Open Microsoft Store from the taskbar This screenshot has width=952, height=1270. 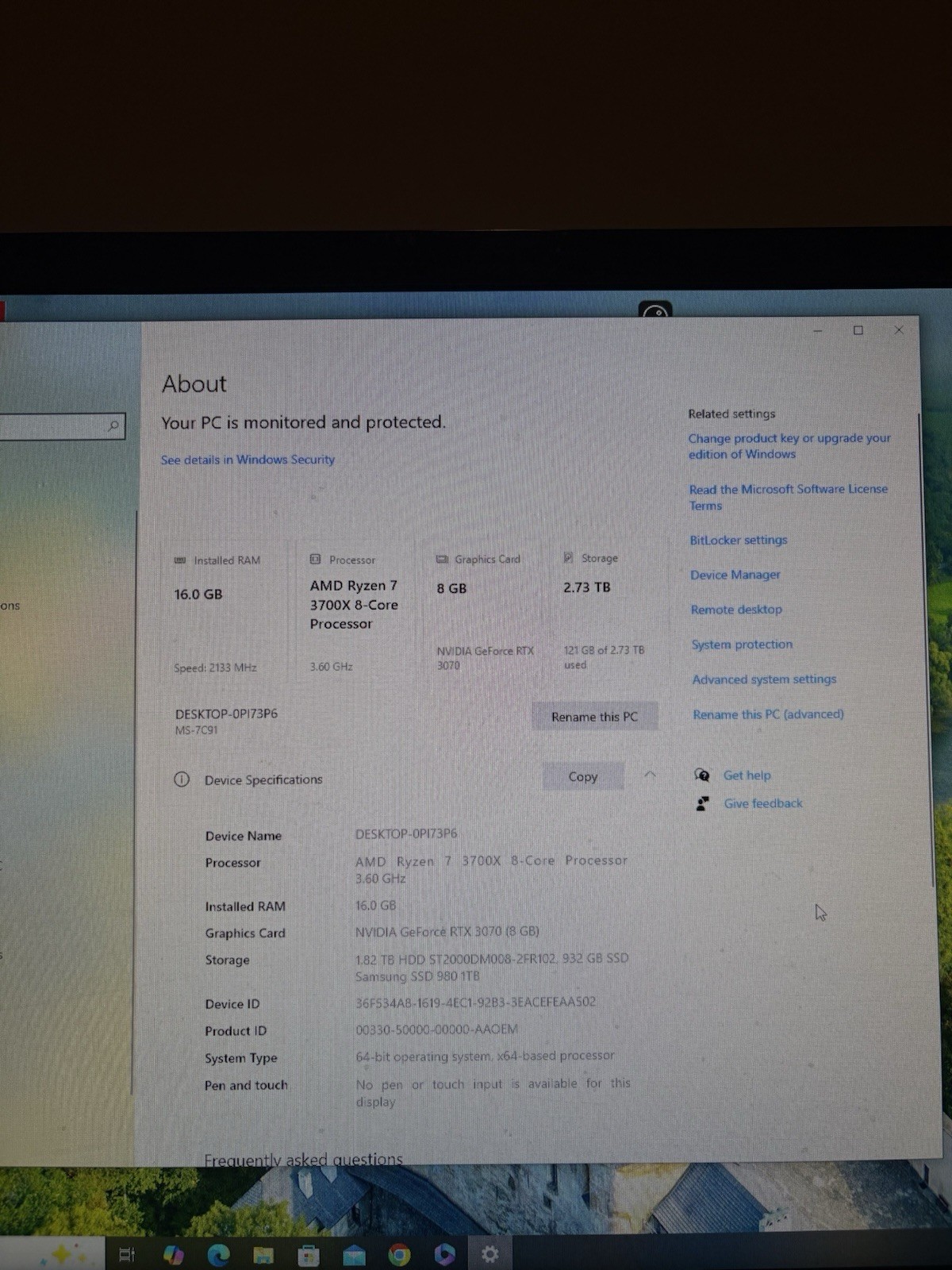coord(309,1255)
